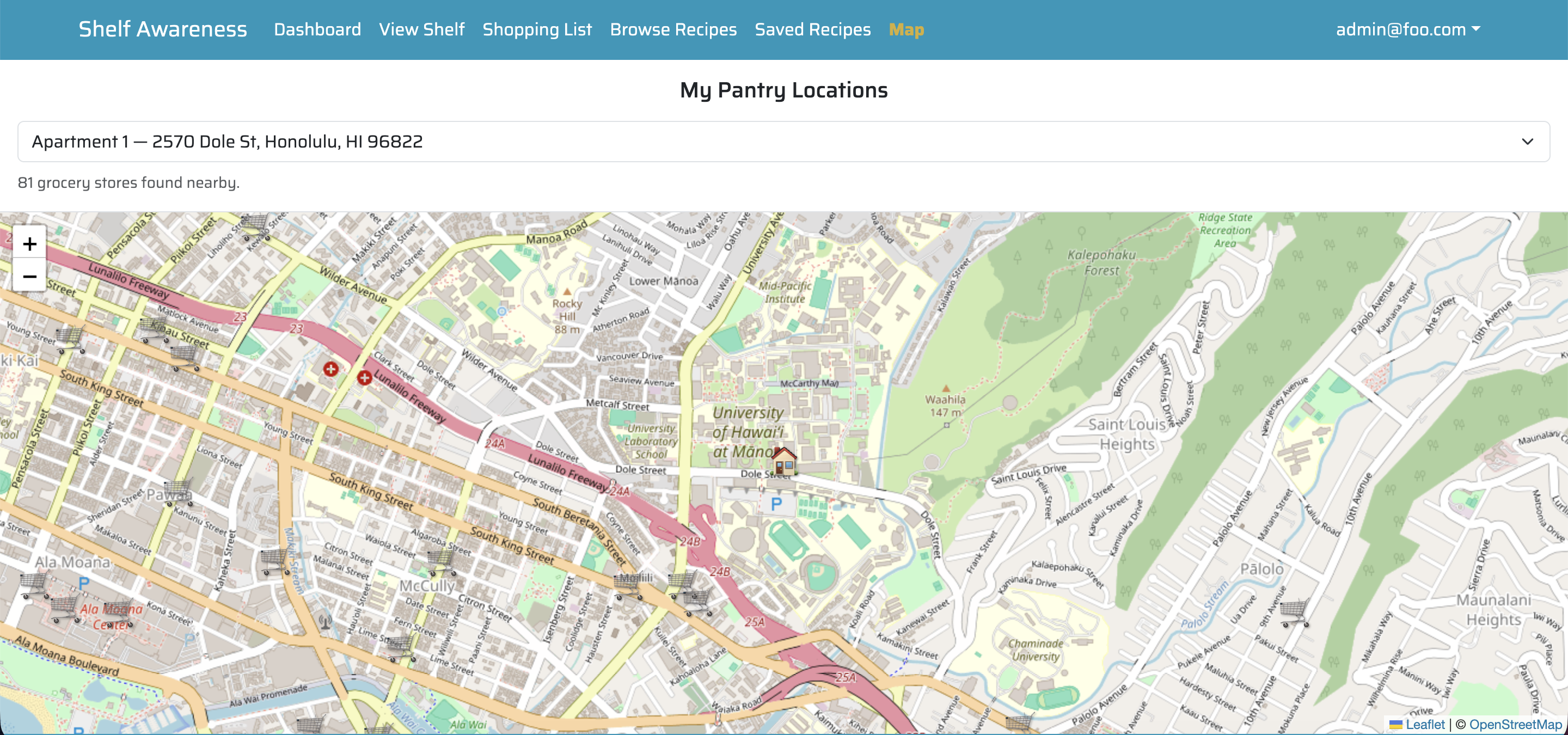The width and height of the screenshot is (1568, 735).
Task: Click the home marker on Dole Street
Action: (x=783, y=461)
